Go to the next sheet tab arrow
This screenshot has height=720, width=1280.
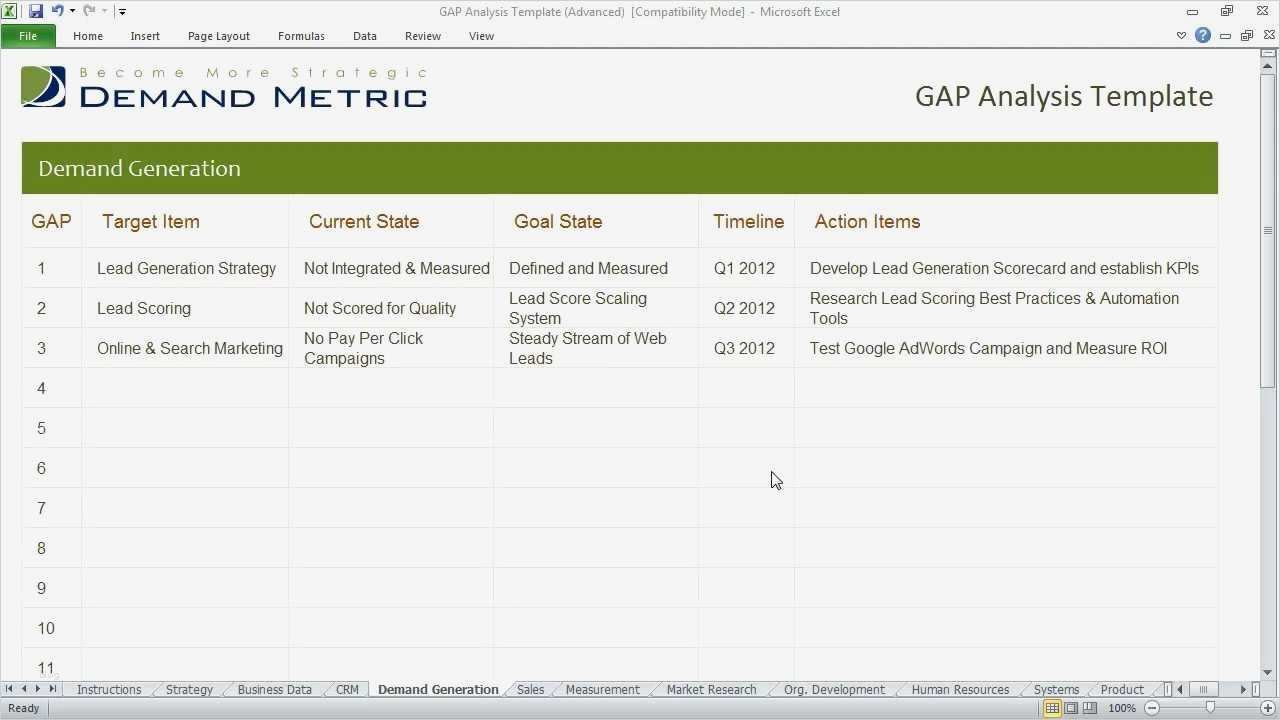(38, 689)
